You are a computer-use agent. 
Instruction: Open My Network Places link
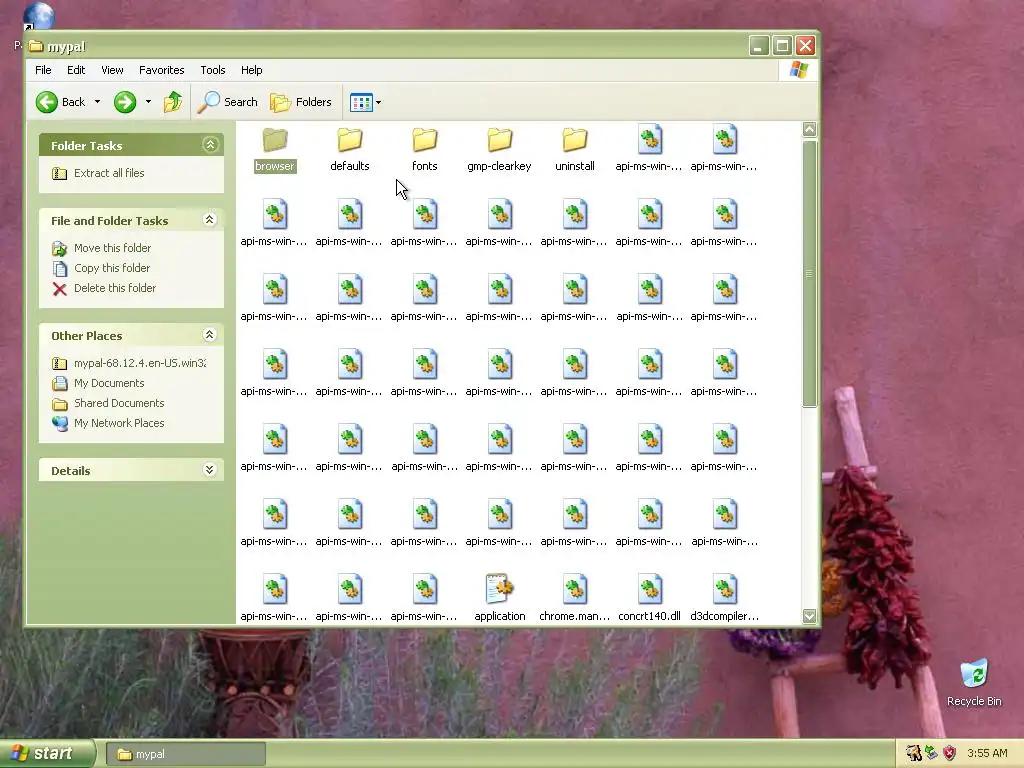[x=119, y=423]
